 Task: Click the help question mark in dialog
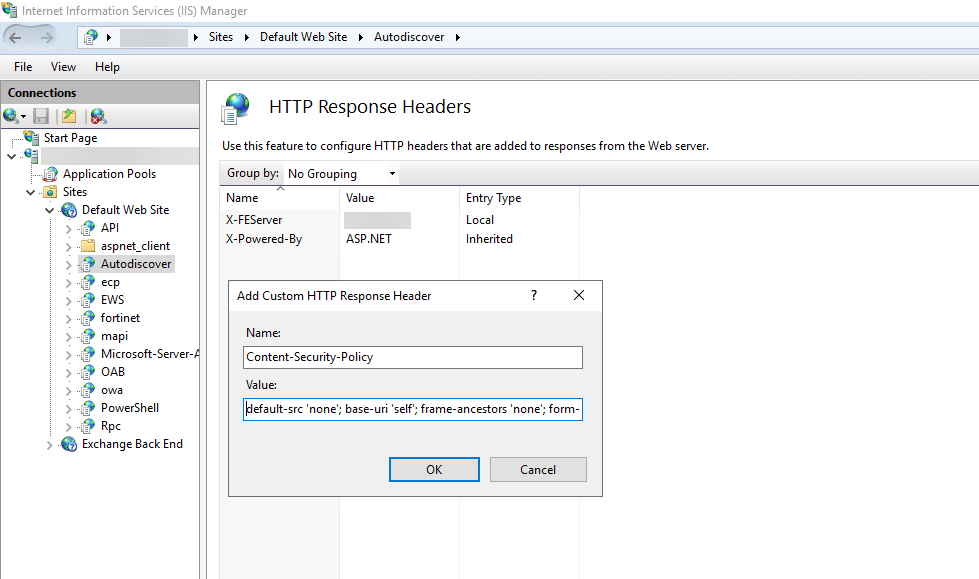[x=534, y=295]
